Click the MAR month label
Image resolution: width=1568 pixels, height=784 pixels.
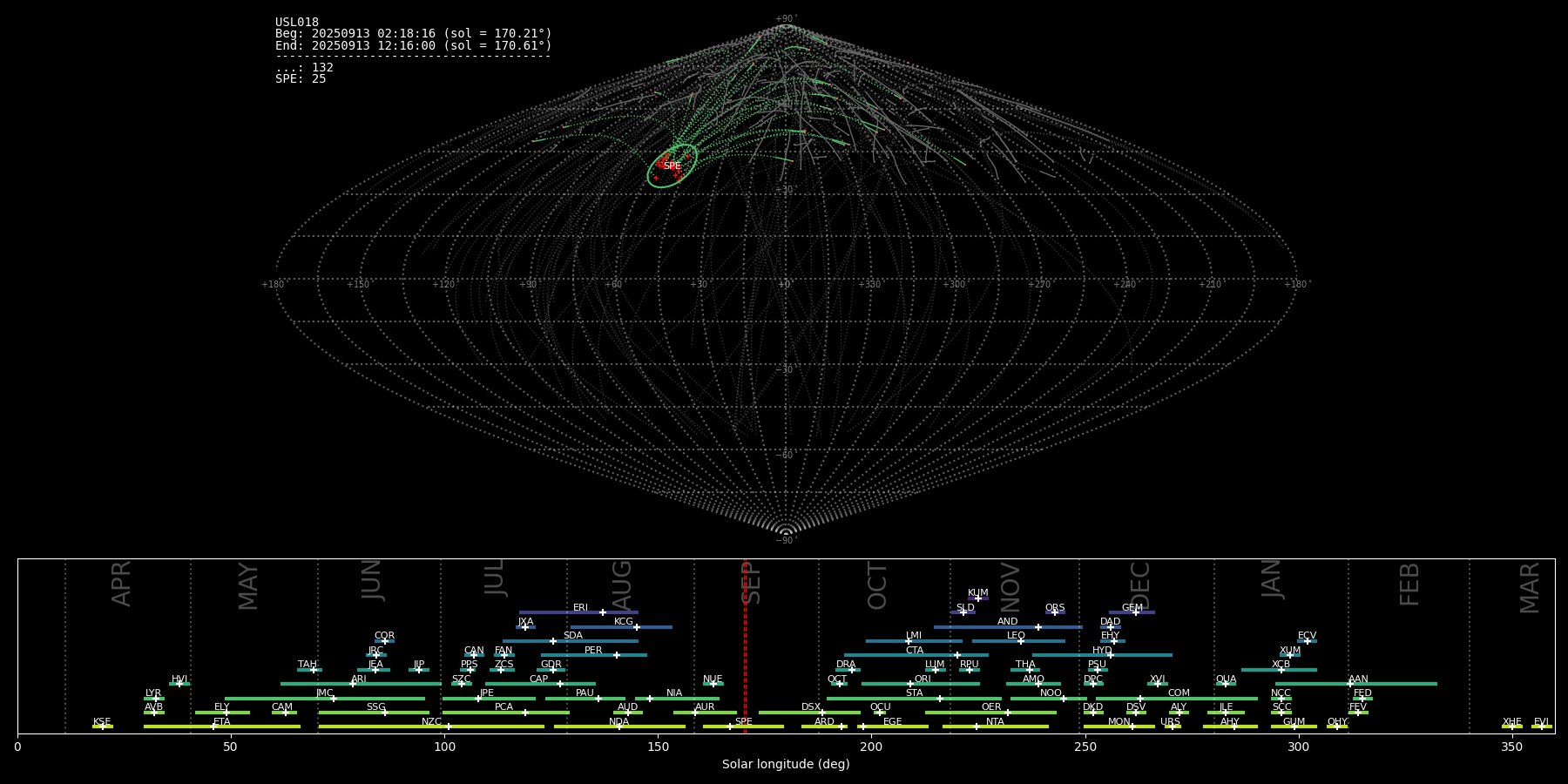pyautogui.click(x=1529, y=588)
